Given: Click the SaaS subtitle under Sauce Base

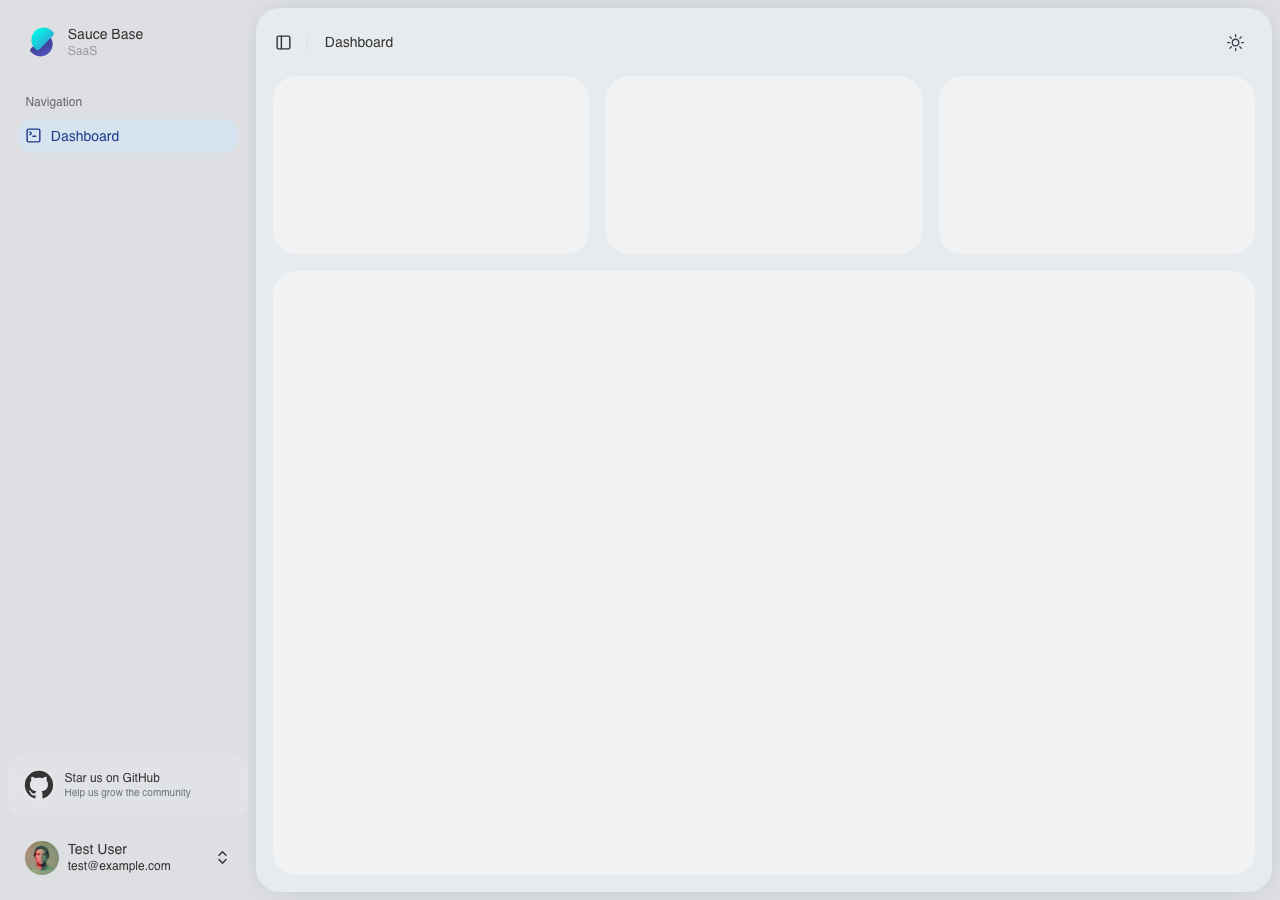Looking at the screenshot, I should point(82,50).
